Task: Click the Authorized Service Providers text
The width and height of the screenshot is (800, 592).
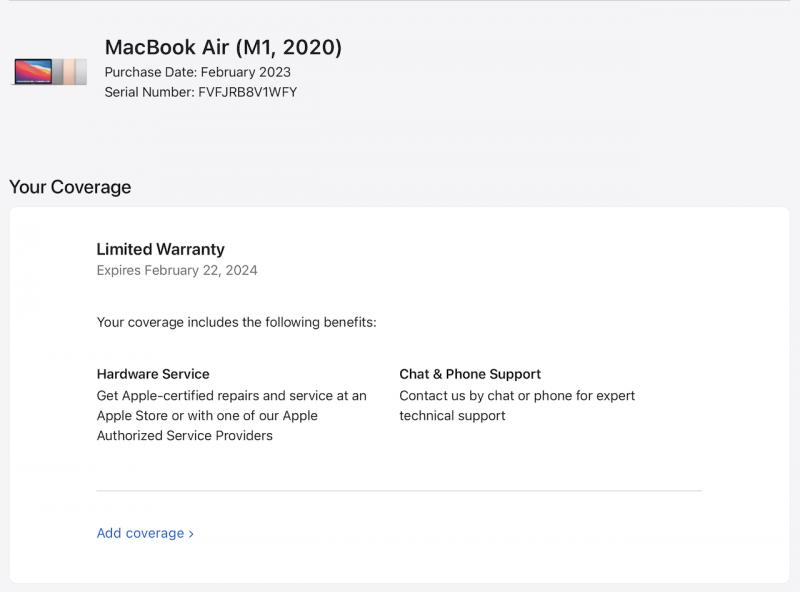Action: 184,435
